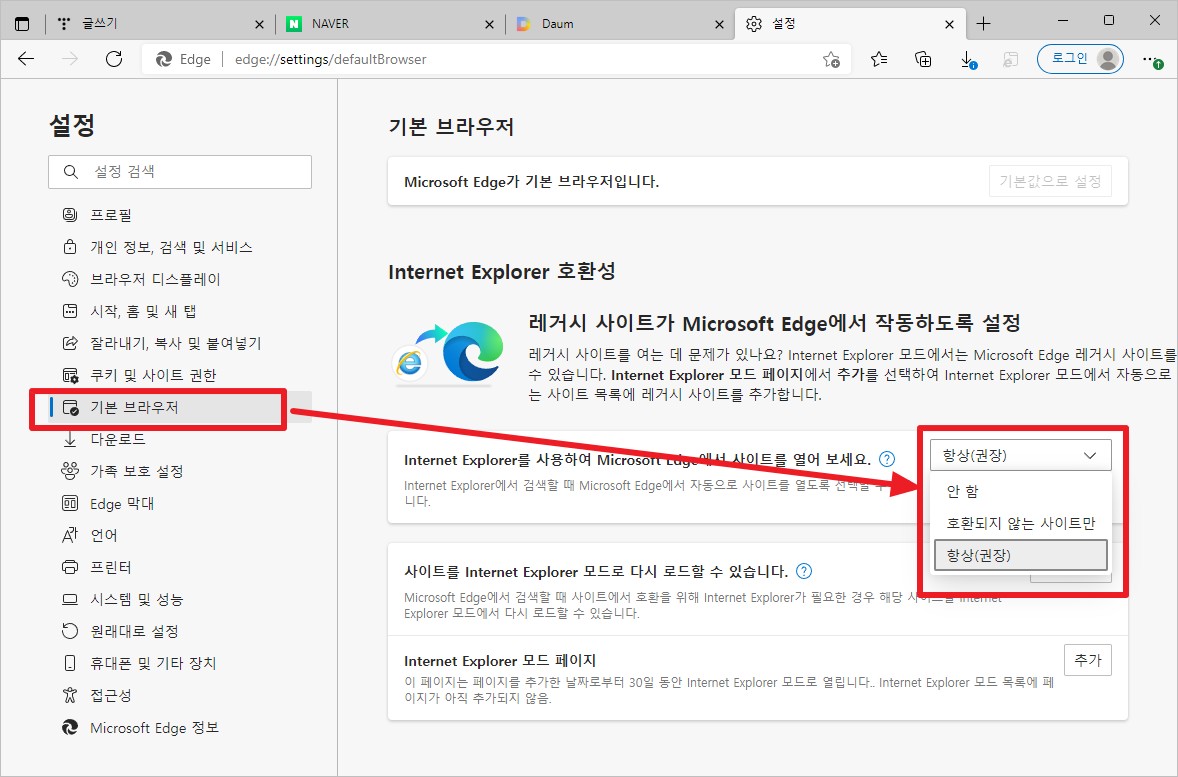Open the Collections icon
This screenshot has height=777, width=1178.
(923, 59)
